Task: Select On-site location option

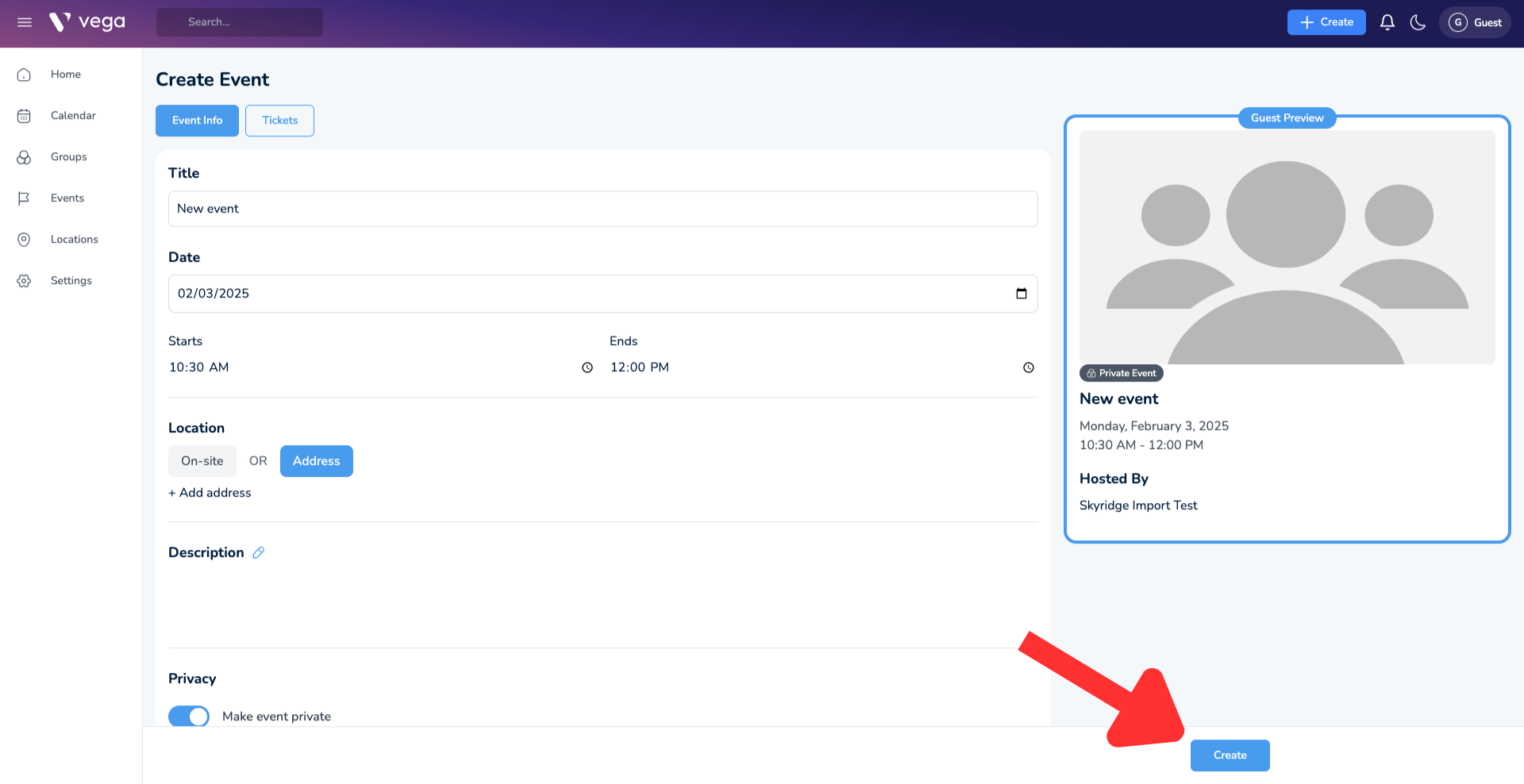Action: coord(202,461)
